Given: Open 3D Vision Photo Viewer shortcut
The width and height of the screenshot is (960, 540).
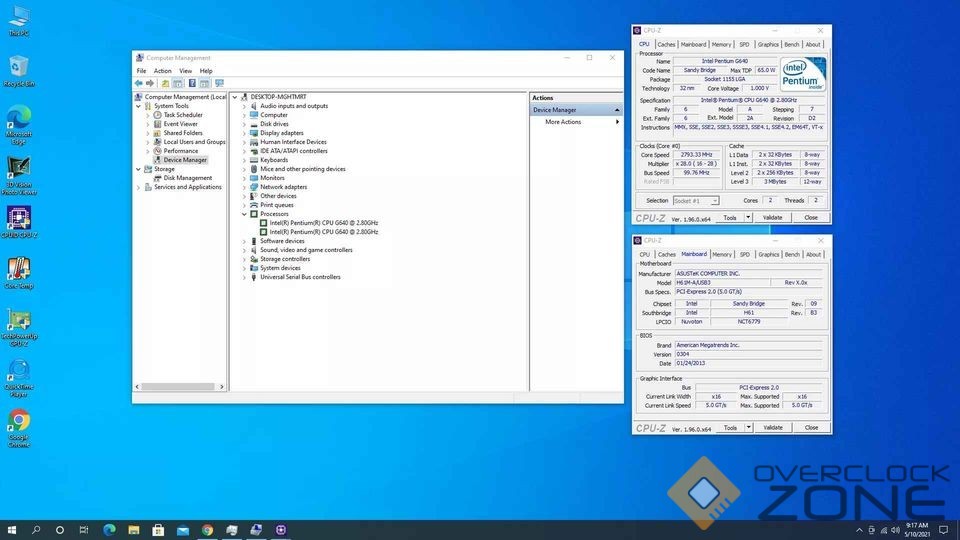Looking at the screenshot, I should (x=19, y=176).
